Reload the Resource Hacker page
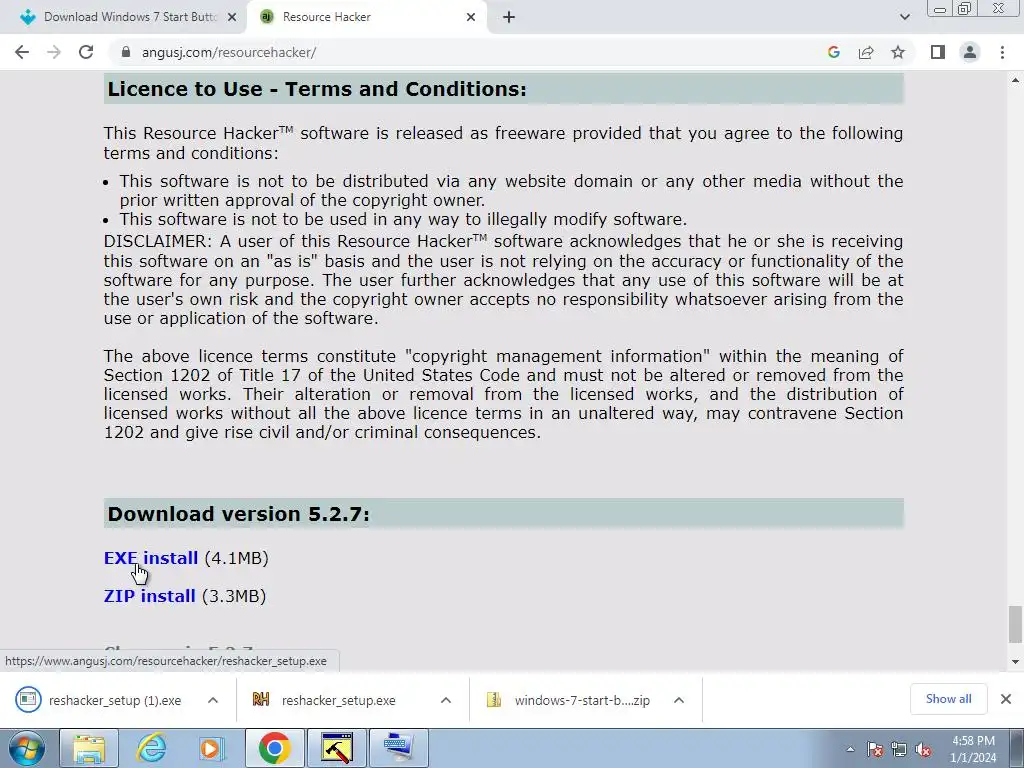The image size is (1024, 768). point(86,52)
